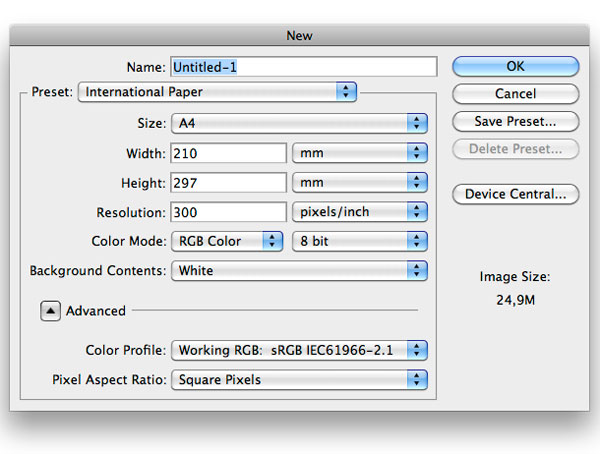Click the OK button
600x454 pixels.
515,66
